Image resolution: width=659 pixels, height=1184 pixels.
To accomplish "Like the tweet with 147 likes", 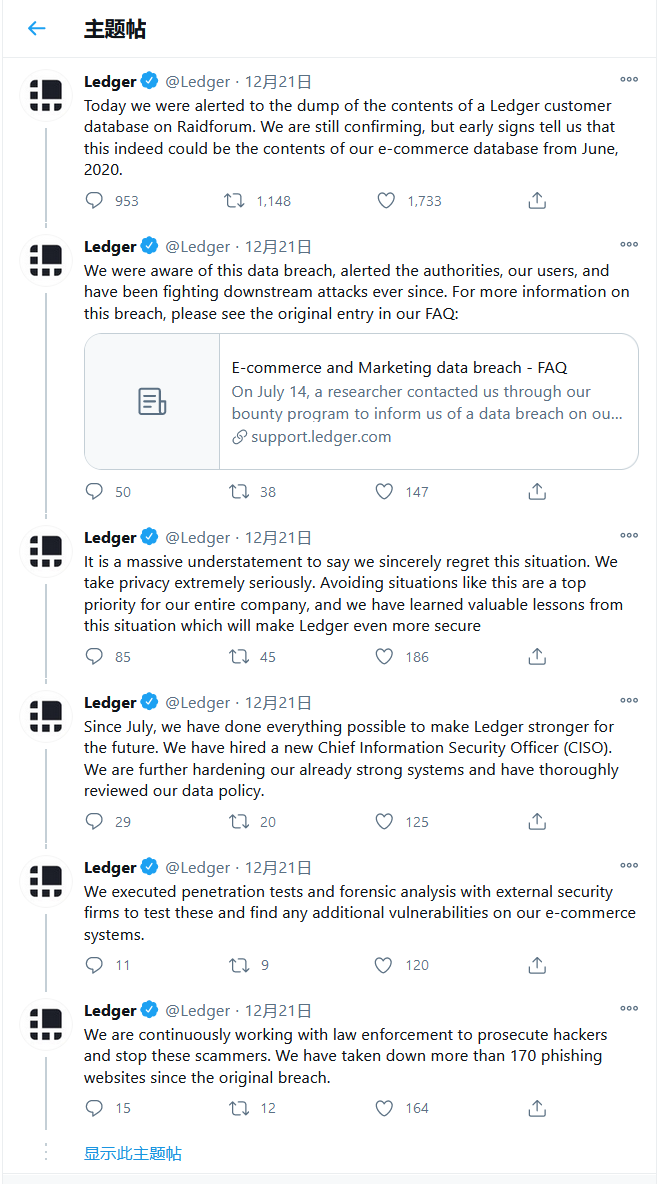I will tap(385, 492).
